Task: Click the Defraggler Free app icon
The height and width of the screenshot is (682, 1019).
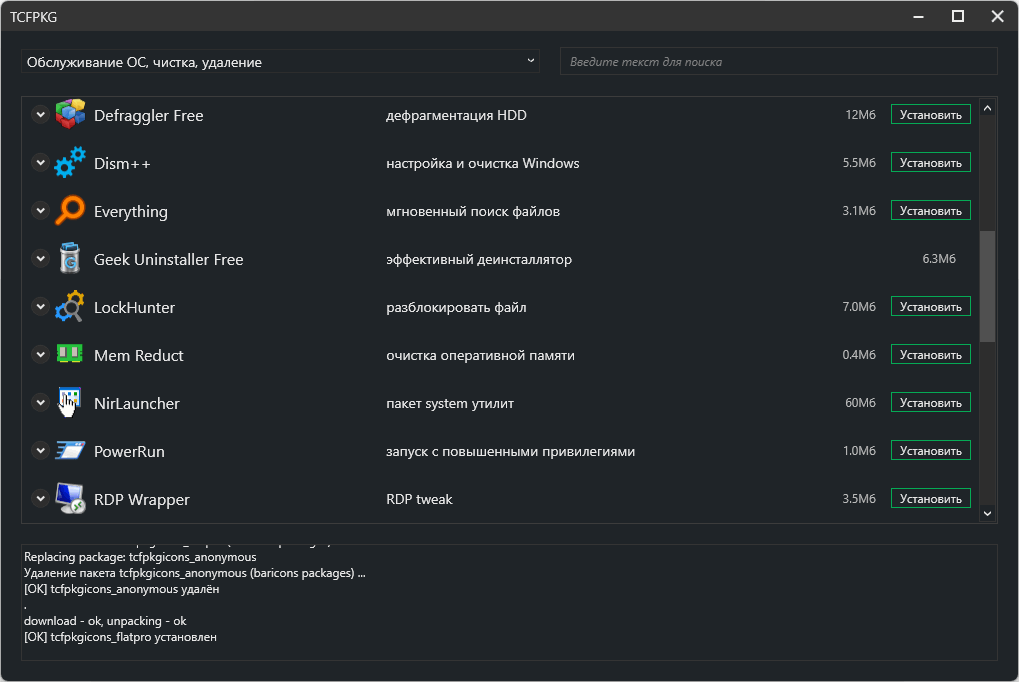Action: coord(70,115)
